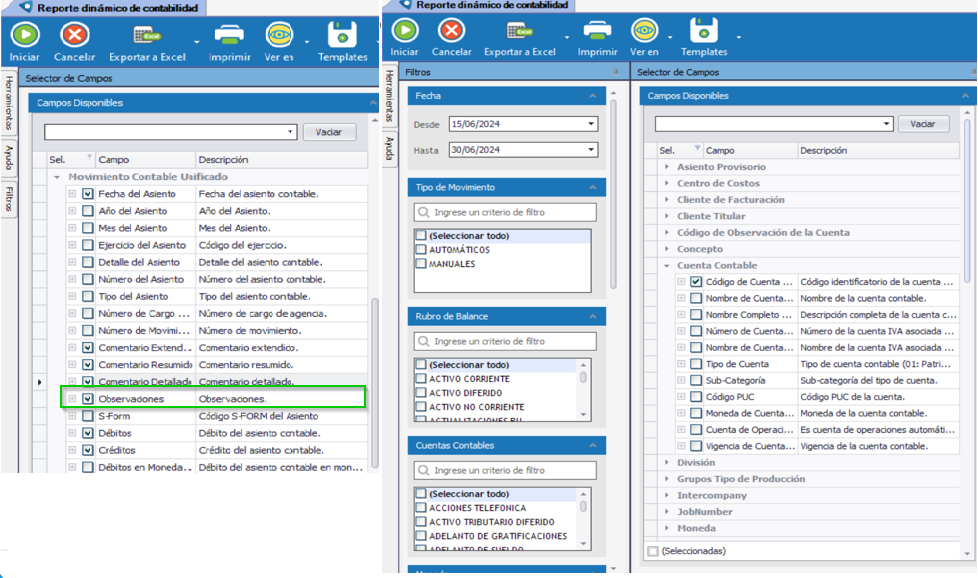Screen dimensions: 978x578
Task: Toggle Fecha del Asiento checkbox
Action: point(88,194)
